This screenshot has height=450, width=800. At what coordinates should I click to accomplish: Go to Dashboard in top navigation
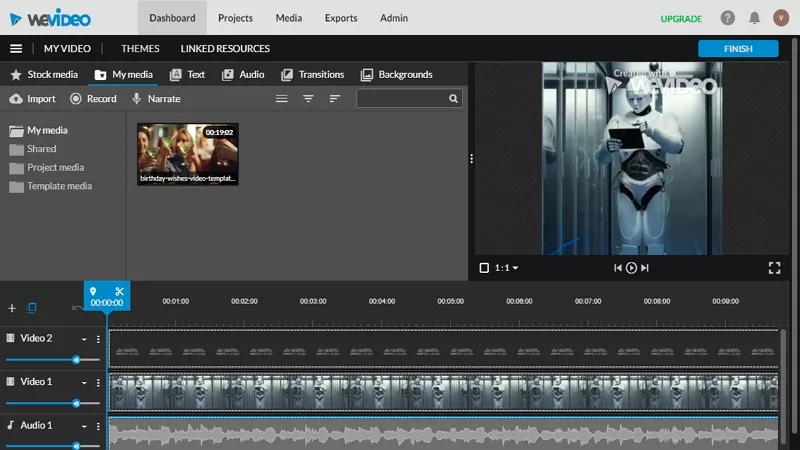click(x=172, y=18)
